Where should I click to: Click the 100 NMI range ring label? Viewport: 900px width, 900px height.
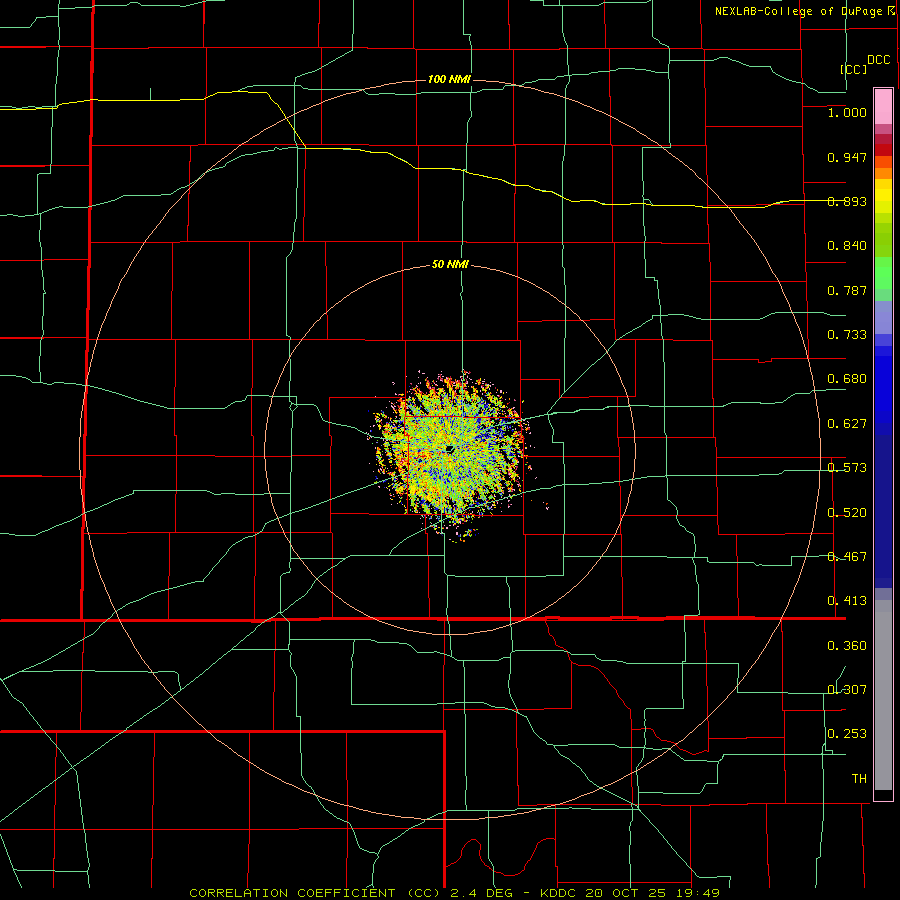(449, 79)
